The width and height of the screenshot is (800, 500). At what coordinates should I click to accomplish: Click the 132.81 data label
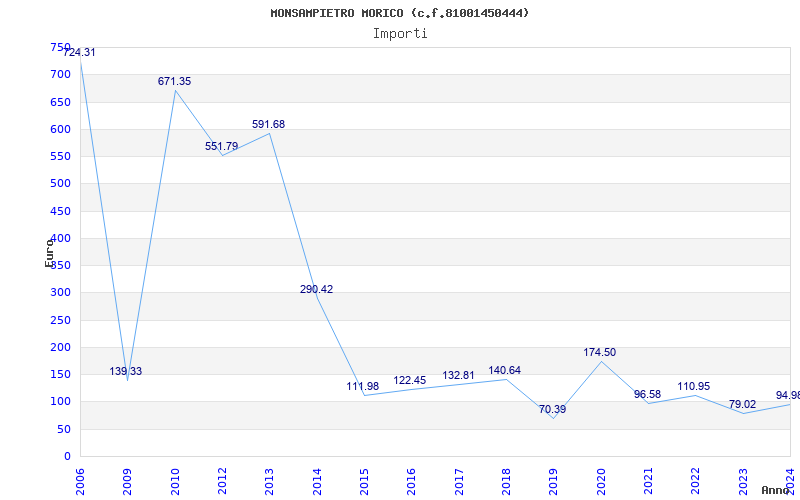click(x=458, y=376)
